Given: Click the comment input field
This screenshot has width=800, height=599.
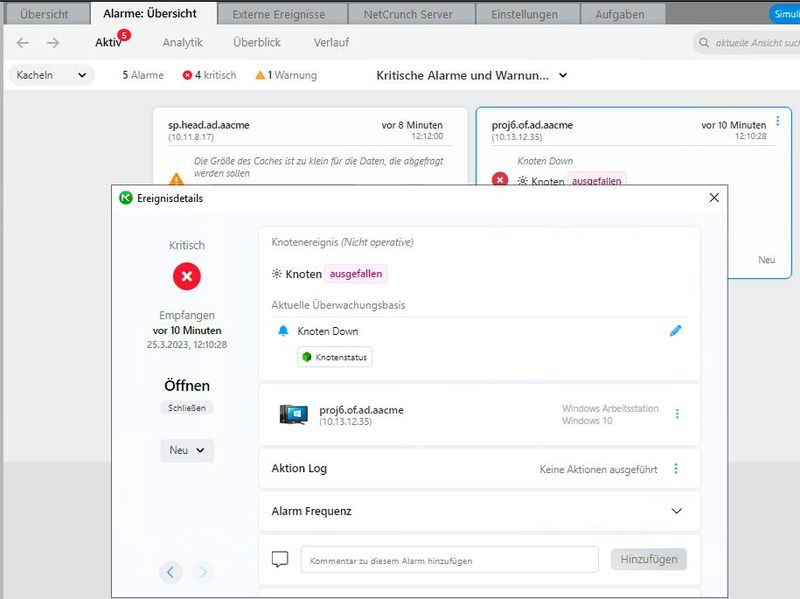Looking at the screenshot, I should click(450, 559).
